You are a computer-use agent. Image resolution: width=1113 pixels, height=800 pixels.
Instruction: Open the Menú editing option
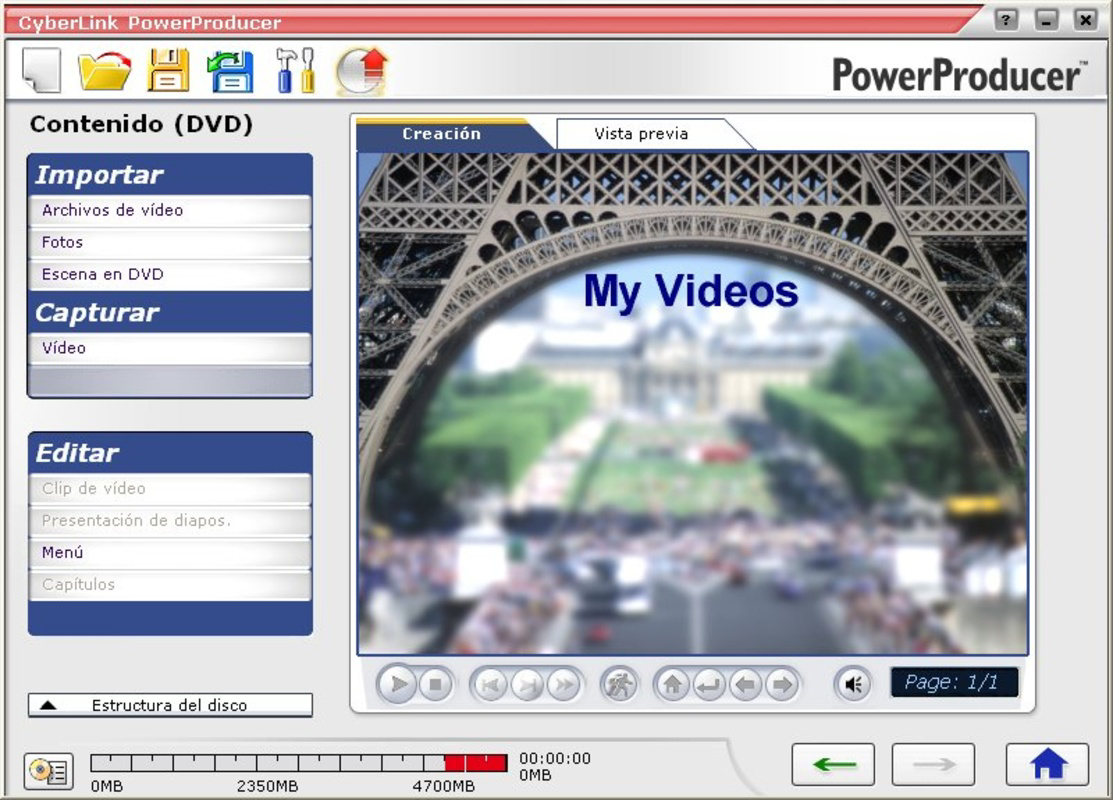coord(170,552)
